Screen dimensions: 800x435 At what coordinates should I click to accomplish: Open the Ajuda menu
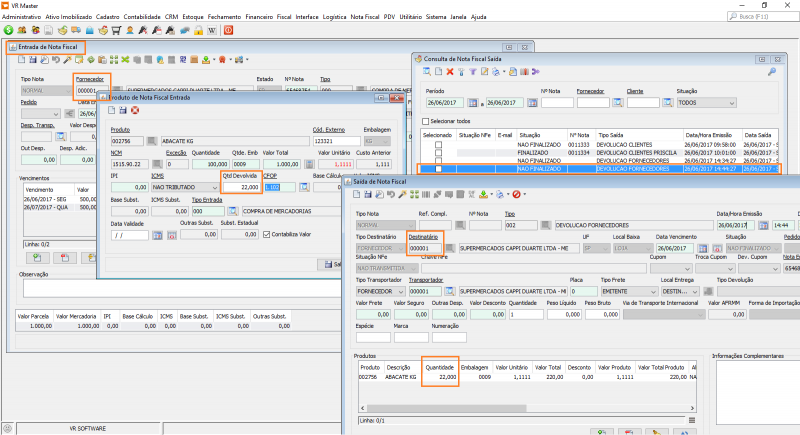pos(478,17)
